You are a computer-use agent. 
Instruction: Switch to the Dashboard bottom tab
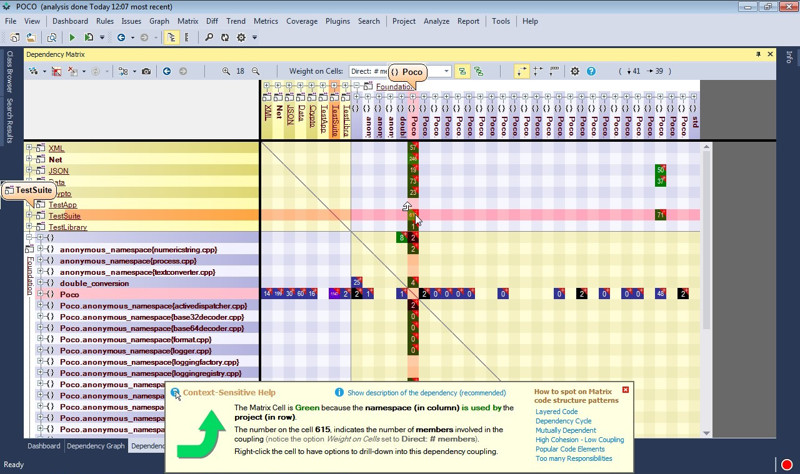pyautogui.click(x=44, y=446)
